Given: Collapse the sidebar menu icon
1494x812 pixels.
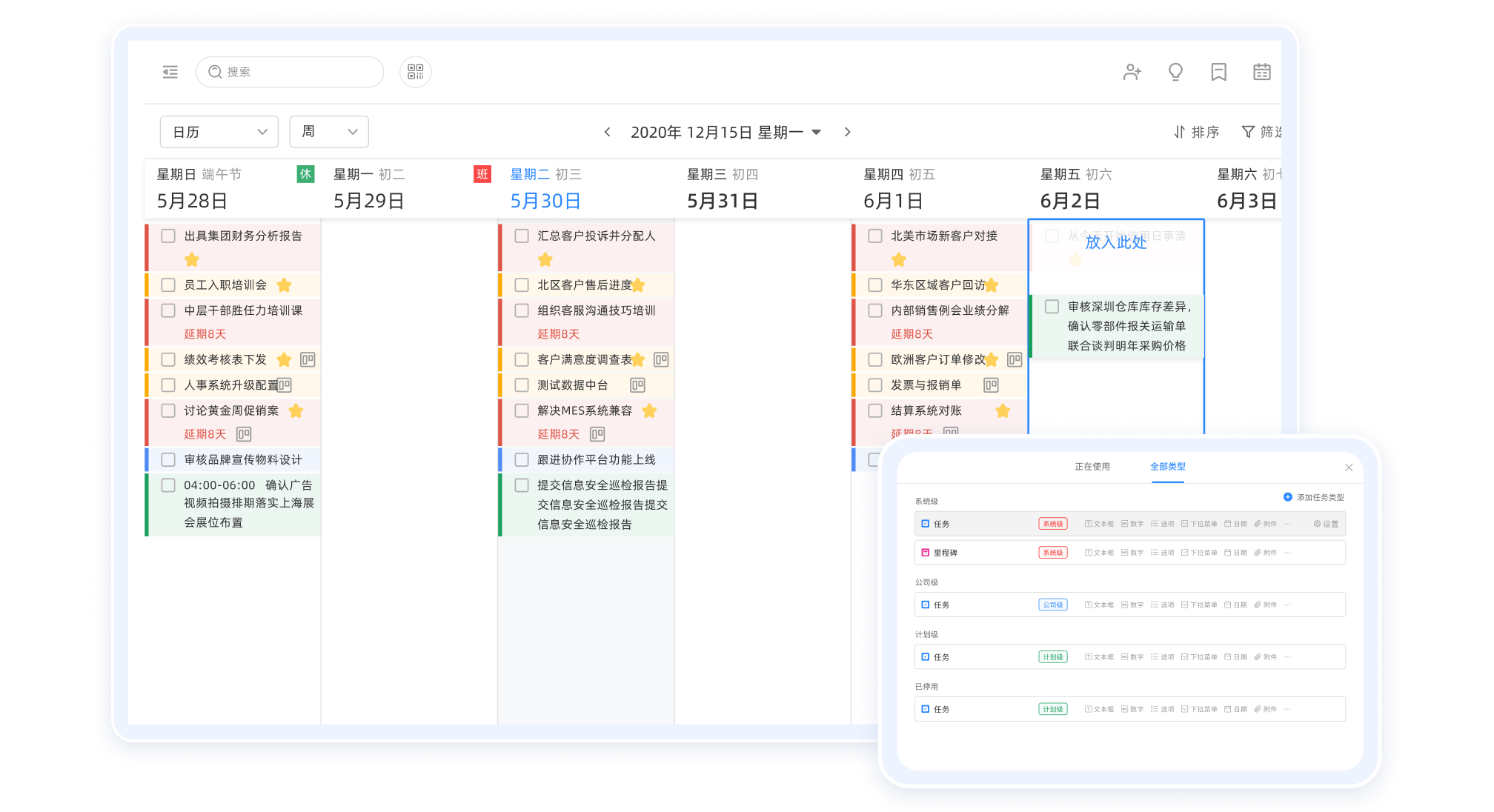Looking at the screenshot, I should pos(170,72).
